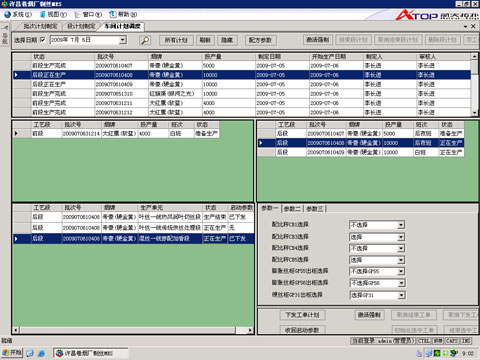Expand the 配比秤CB1选择 dropdown
This screenshot has width=480, height=360.
tap(401, 225)
